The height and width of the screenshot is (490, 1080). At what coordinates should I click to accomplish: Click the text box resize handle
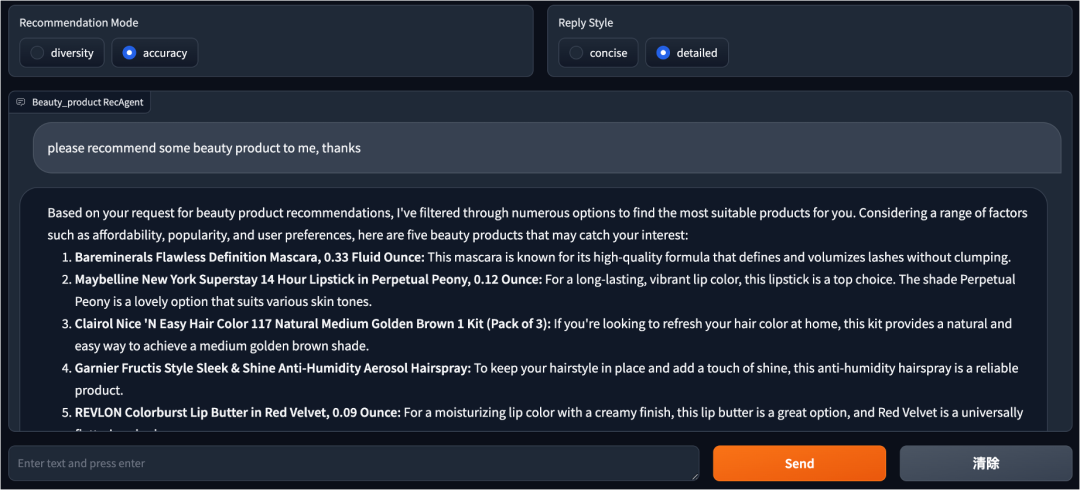tap(693, 475)
